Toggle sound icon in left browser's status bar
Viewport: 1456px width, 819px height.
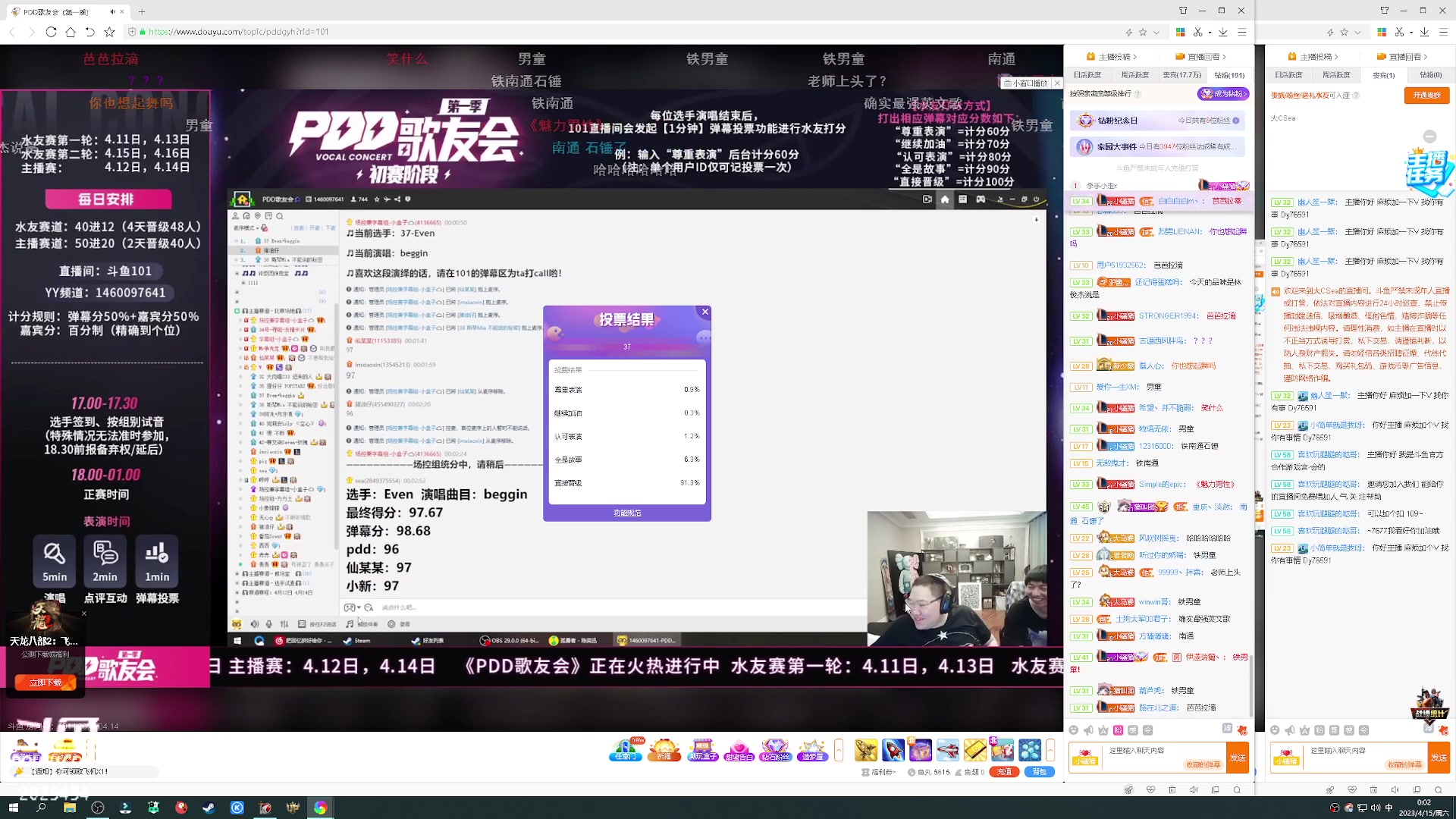(1194, 789)
